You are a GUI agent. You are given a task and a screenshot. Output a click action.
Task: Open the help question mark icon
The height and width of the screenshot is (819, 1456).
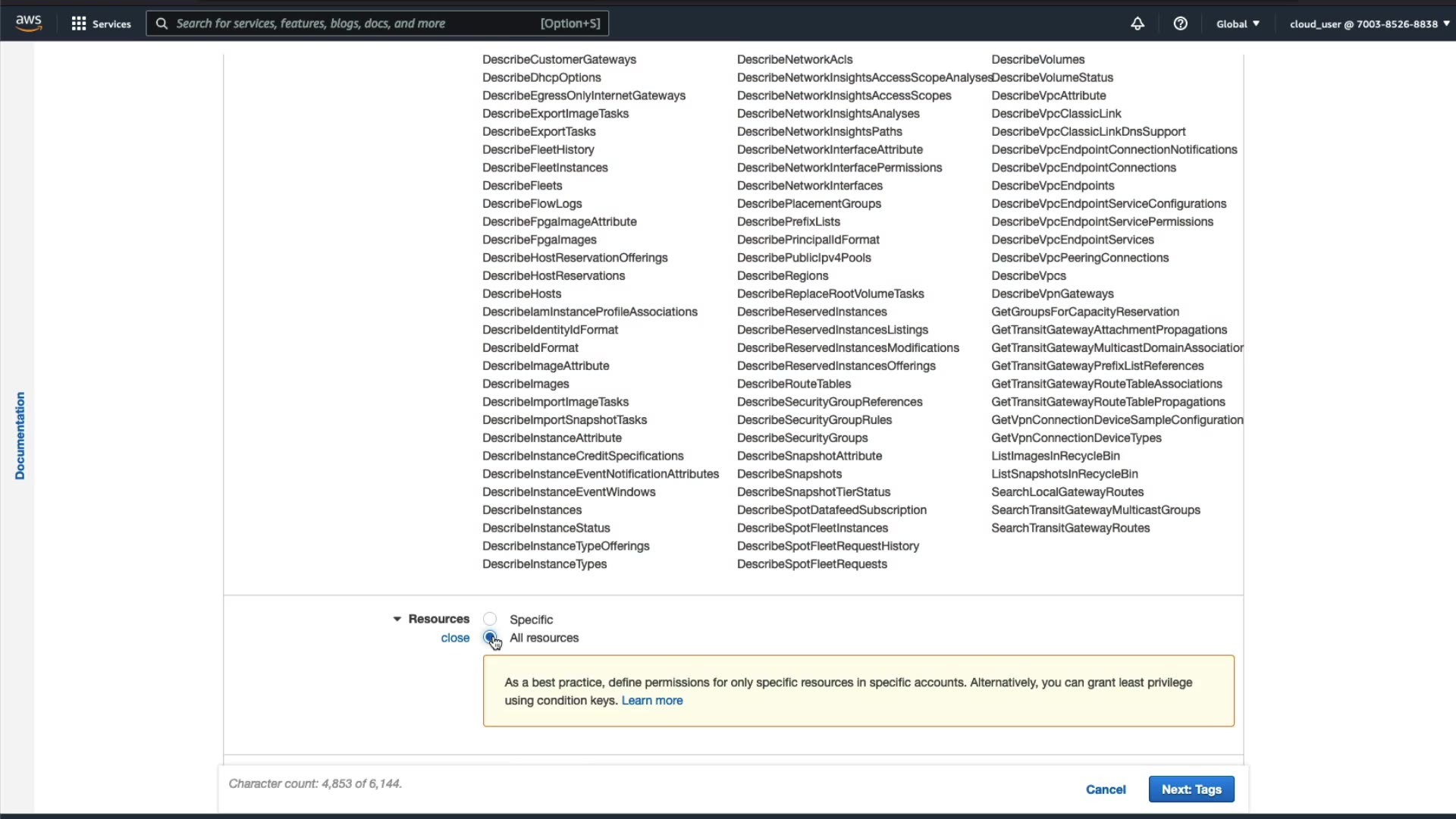pyautogui.click(x=1180, y=24)
